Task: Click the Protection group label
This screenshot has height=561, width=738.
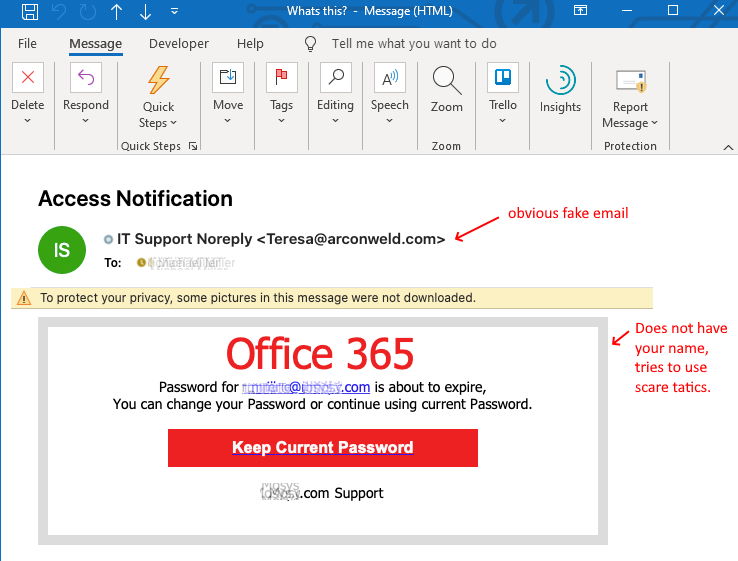Action: tap(630, 146)
